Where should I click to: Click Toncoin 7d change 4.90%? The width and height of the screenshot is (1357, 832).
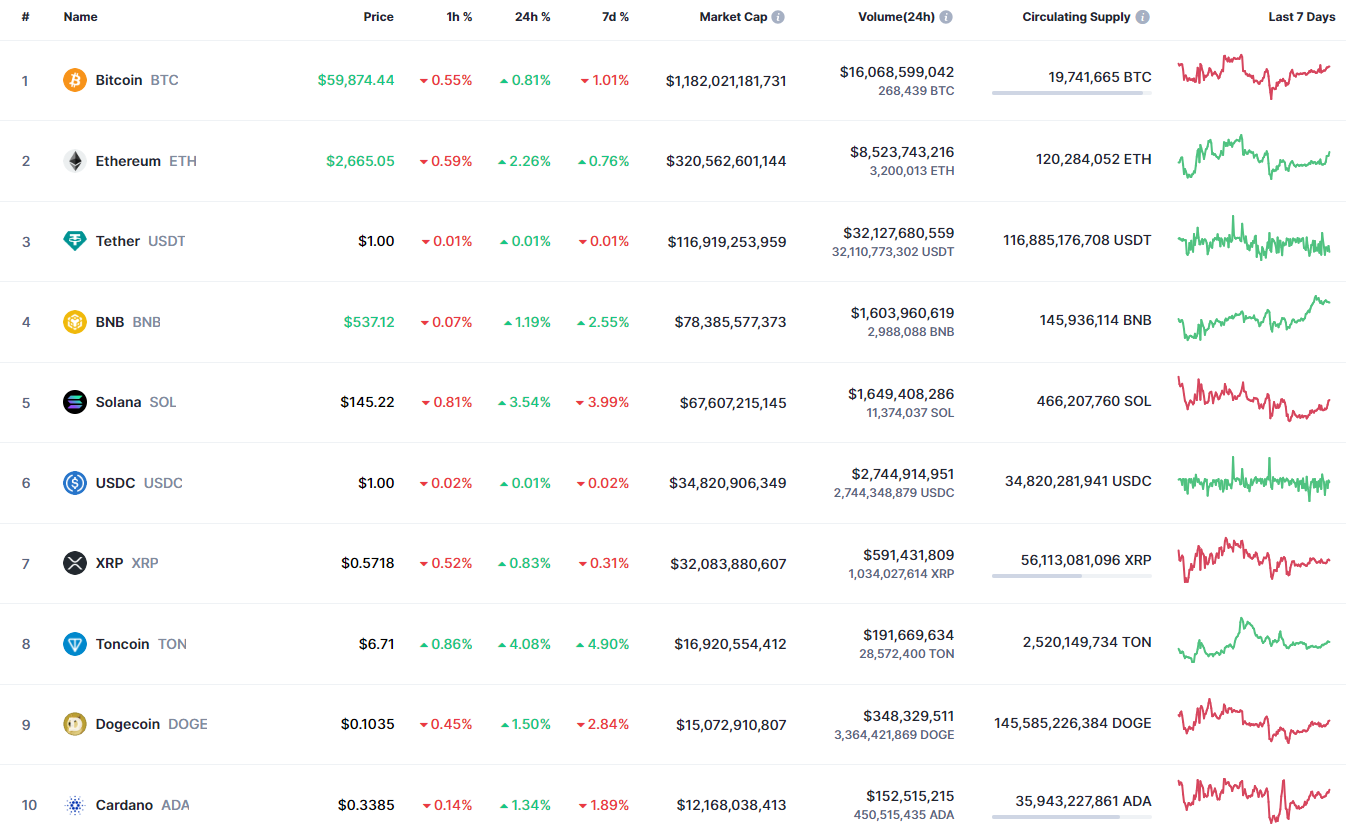603,644
